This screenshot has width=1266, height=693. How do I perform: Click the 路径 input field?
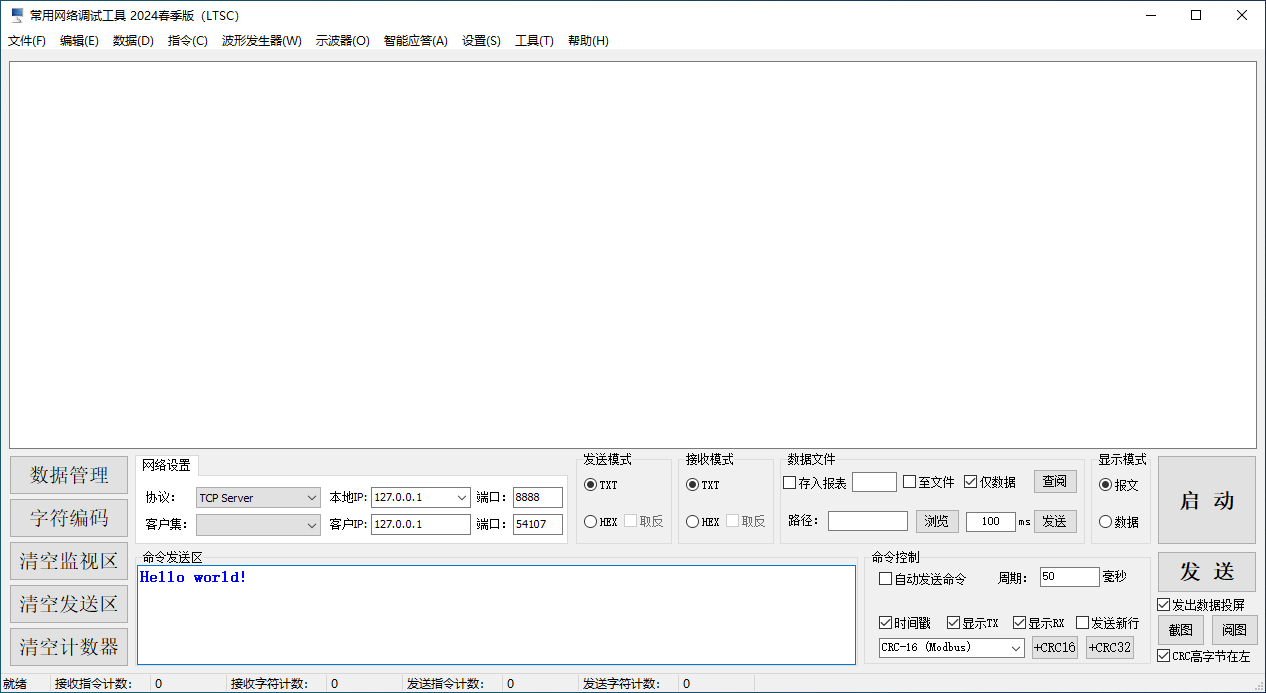point(868,521)
